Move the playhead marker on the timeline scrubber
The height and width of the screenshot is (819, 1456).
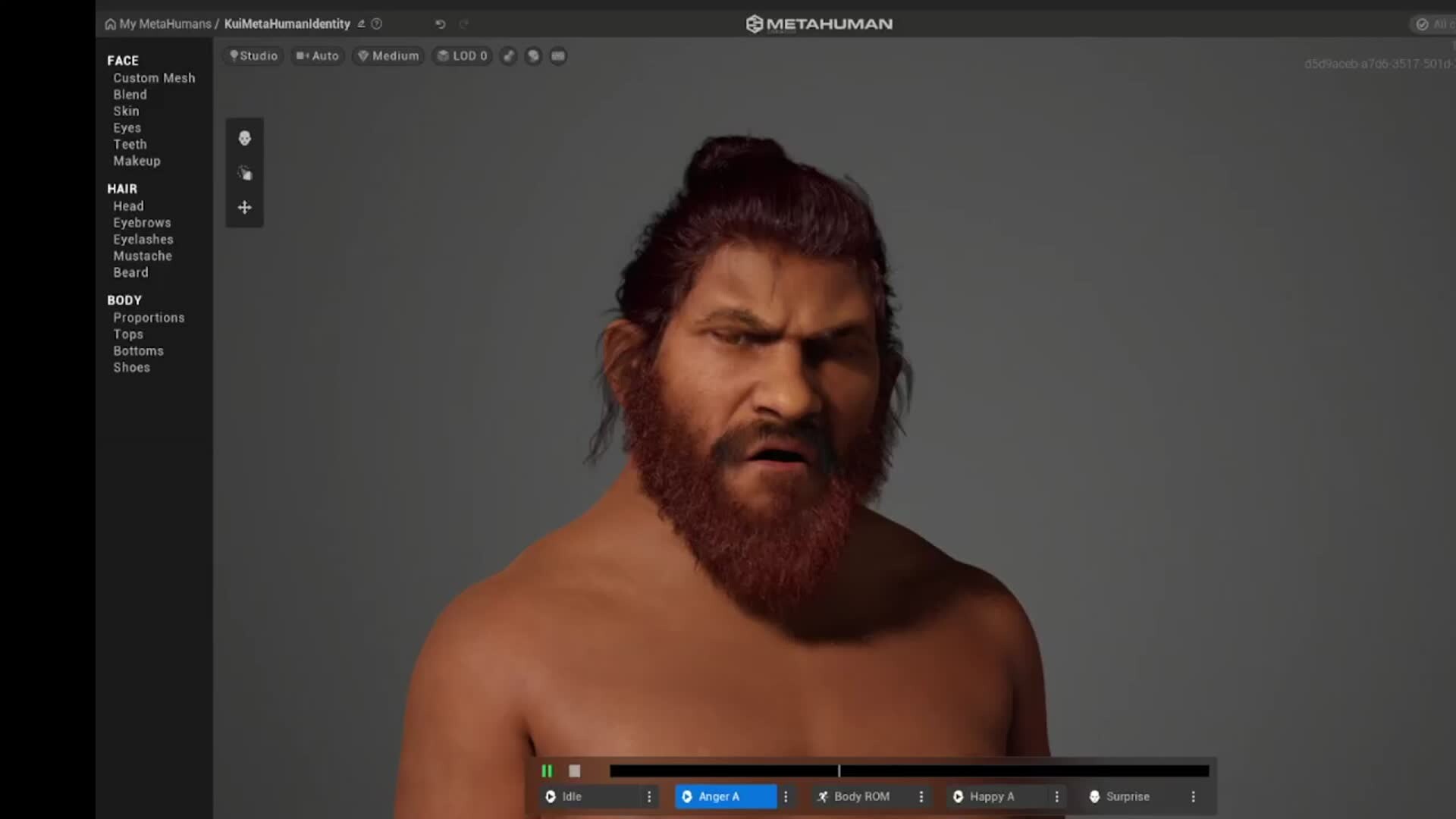point(839,770)
